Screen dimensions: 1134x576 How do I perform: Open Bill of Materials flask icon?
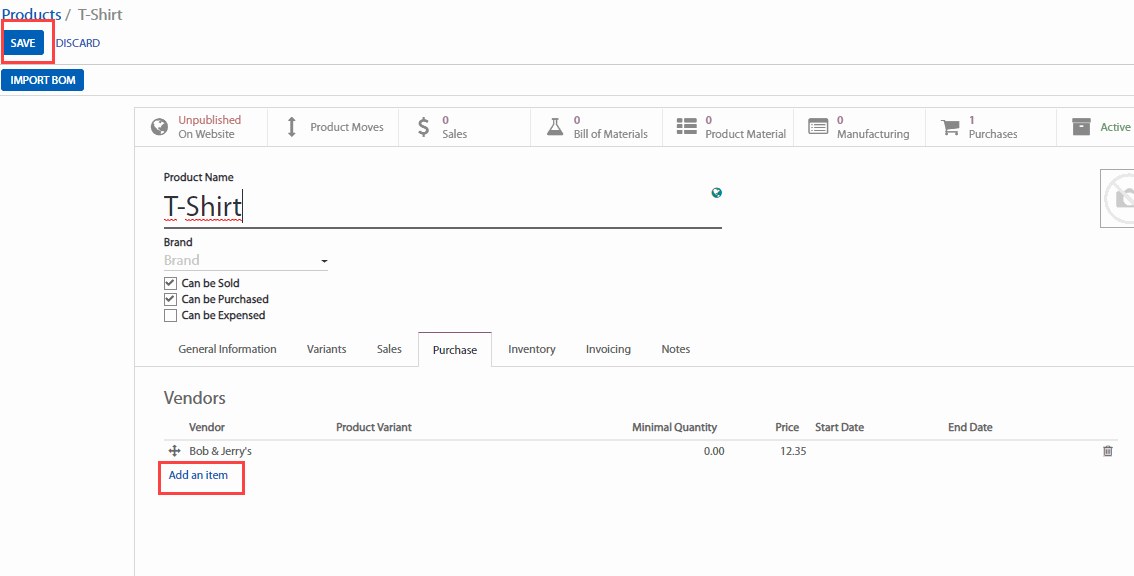point(555,127)
